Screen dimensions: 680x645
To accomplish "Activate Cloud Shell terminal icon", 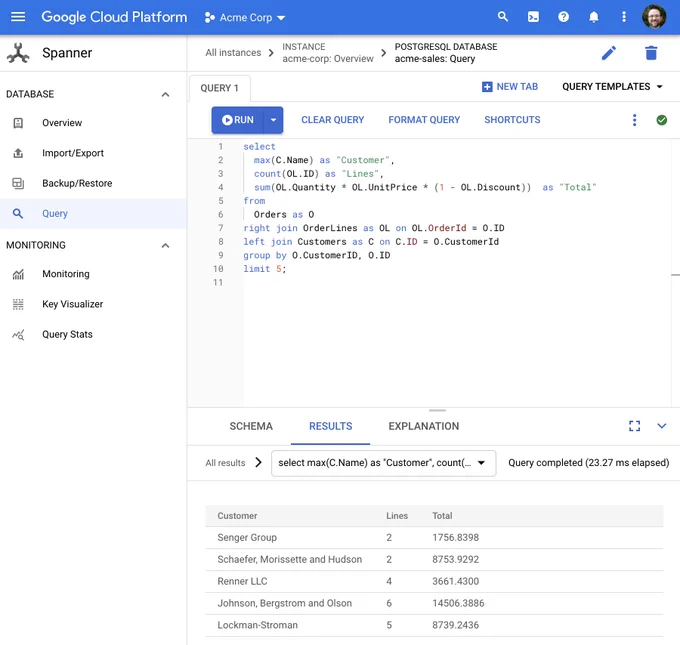I will click(x=533, y=17).
